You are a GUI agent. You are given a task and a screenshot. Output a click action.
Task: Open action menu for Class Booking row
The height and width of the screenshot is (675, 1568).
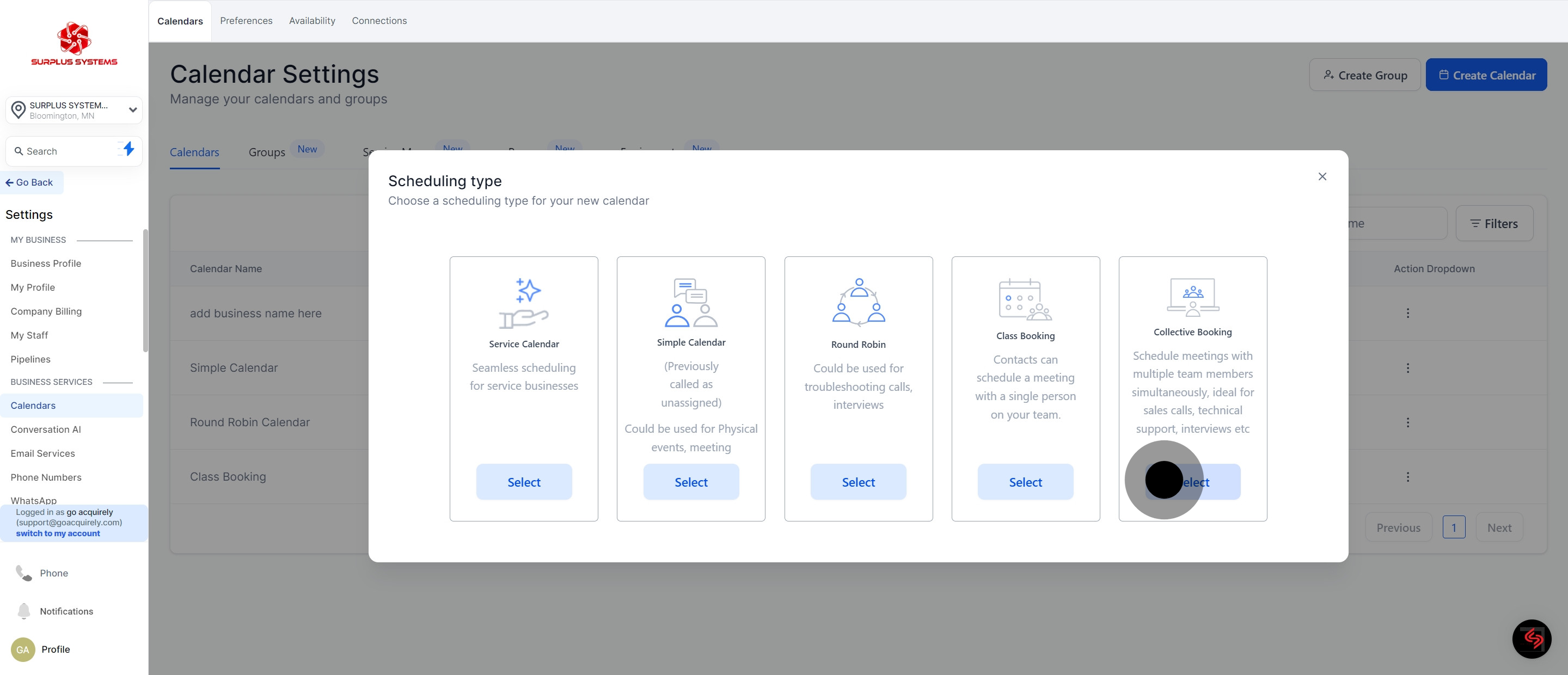(x=1407, y=476)
